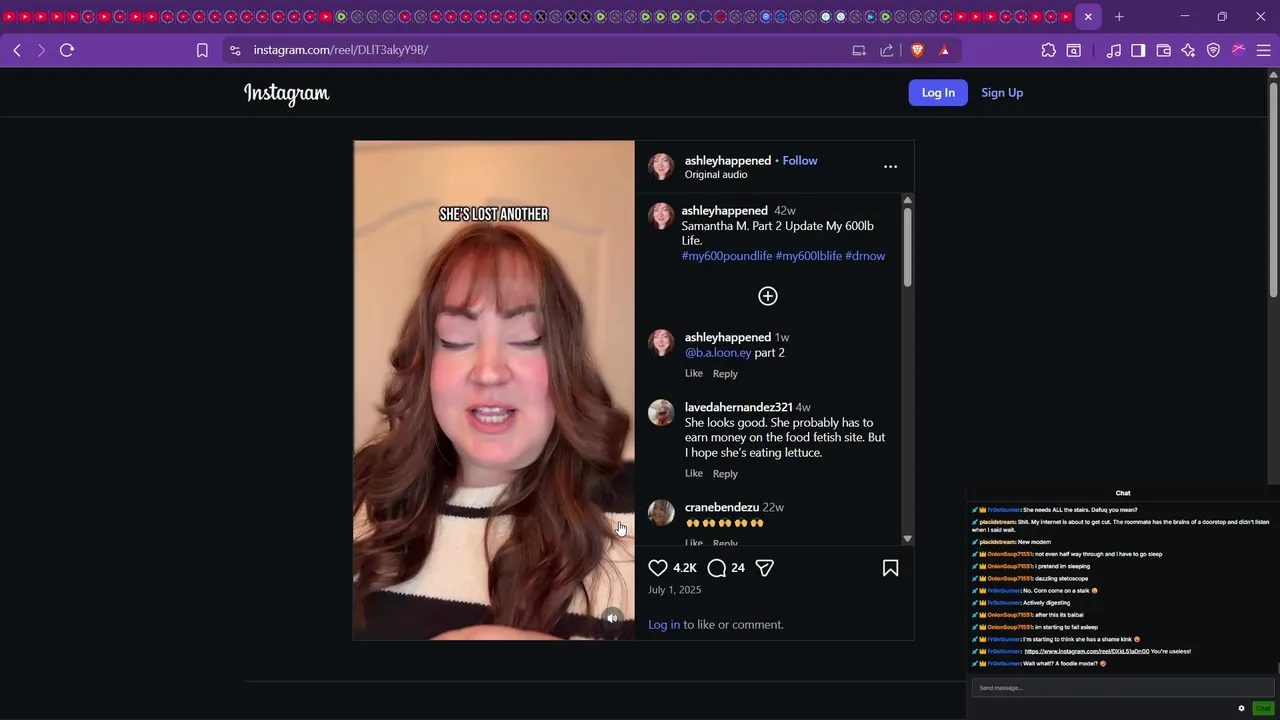The image size is (1280, 720).
Task: Toggle the browser sidebar panel icon
Action: (1138, 50)
